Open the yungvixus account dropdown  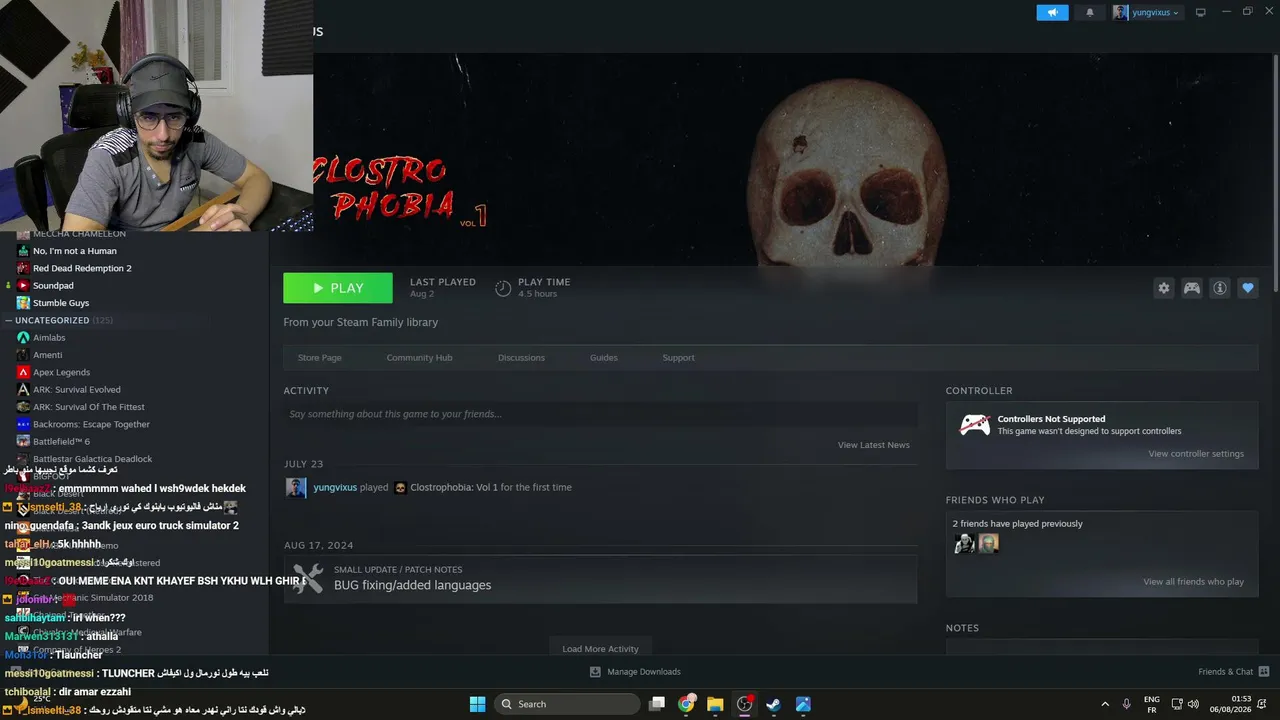[x=1147, y=12]
